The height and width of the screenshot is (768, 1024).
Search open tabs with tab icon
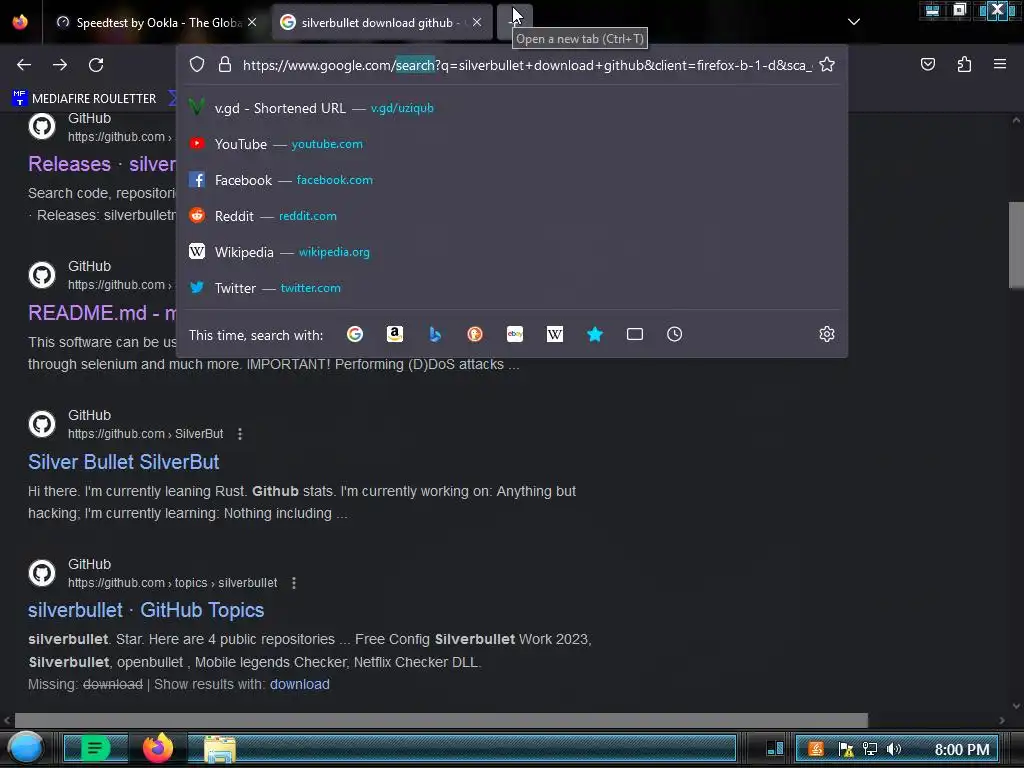(x=635, y=334)
